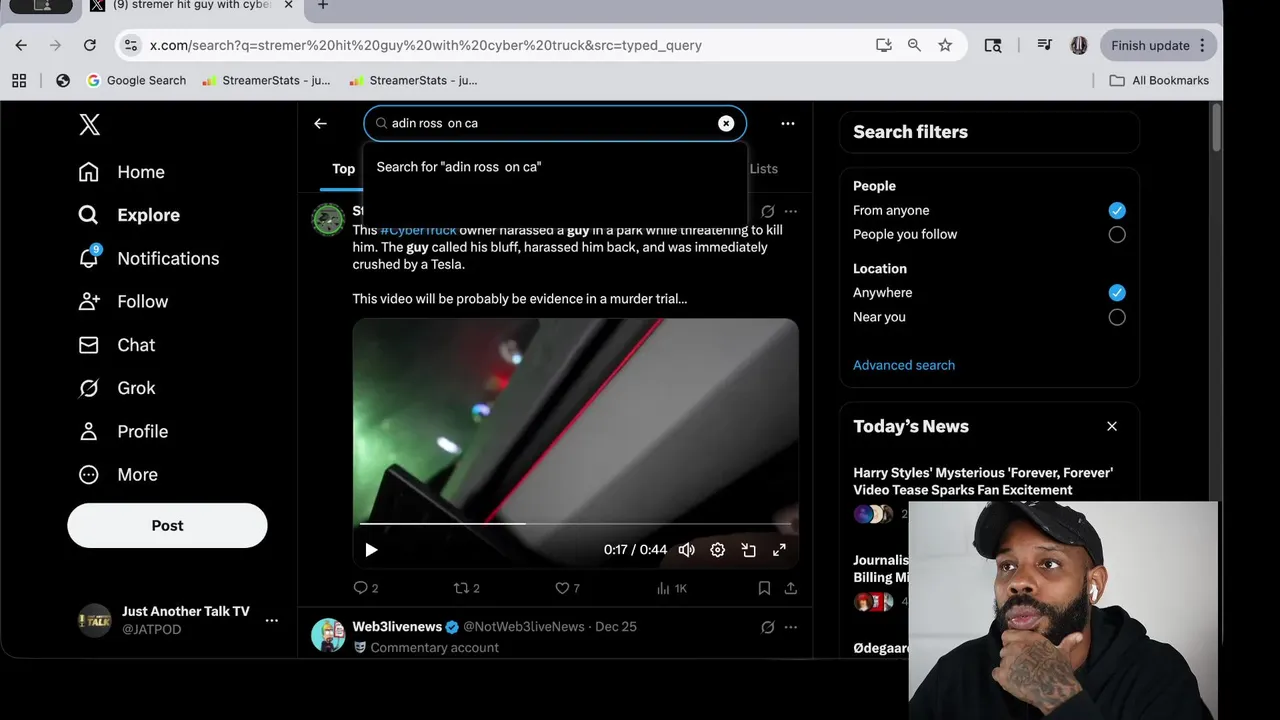Play the video in the post
The image size is (1280, 720).
(371, 549)
